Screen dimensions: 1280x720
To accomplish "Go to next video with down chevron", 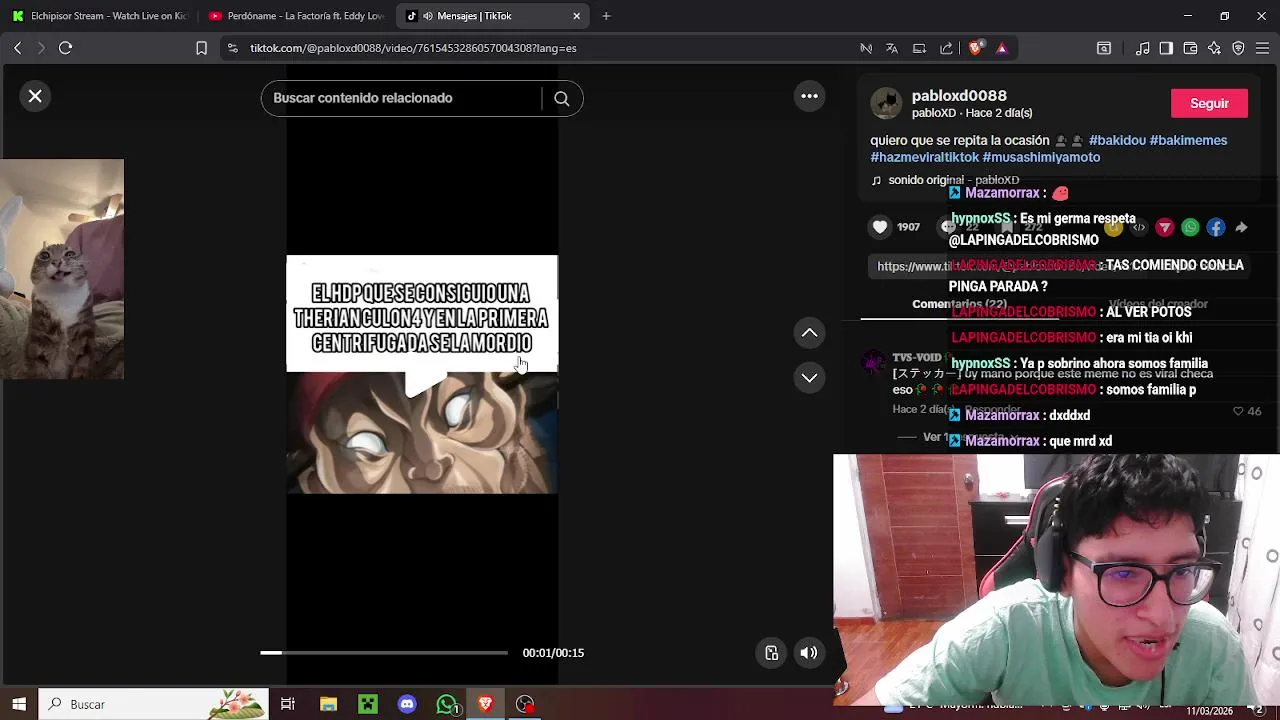I will [809, 377].
